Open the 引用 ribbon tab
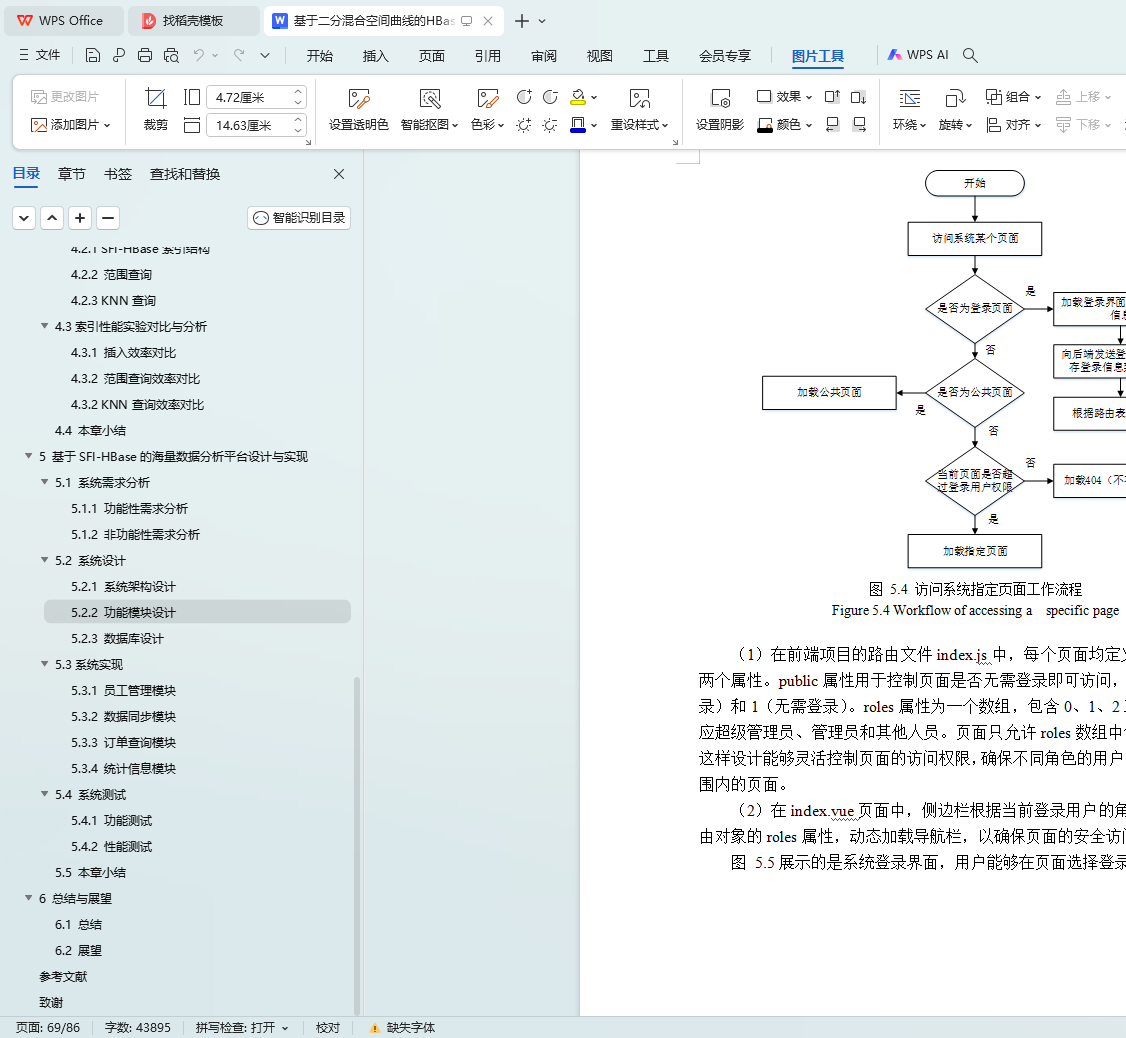 click(488, 55)
